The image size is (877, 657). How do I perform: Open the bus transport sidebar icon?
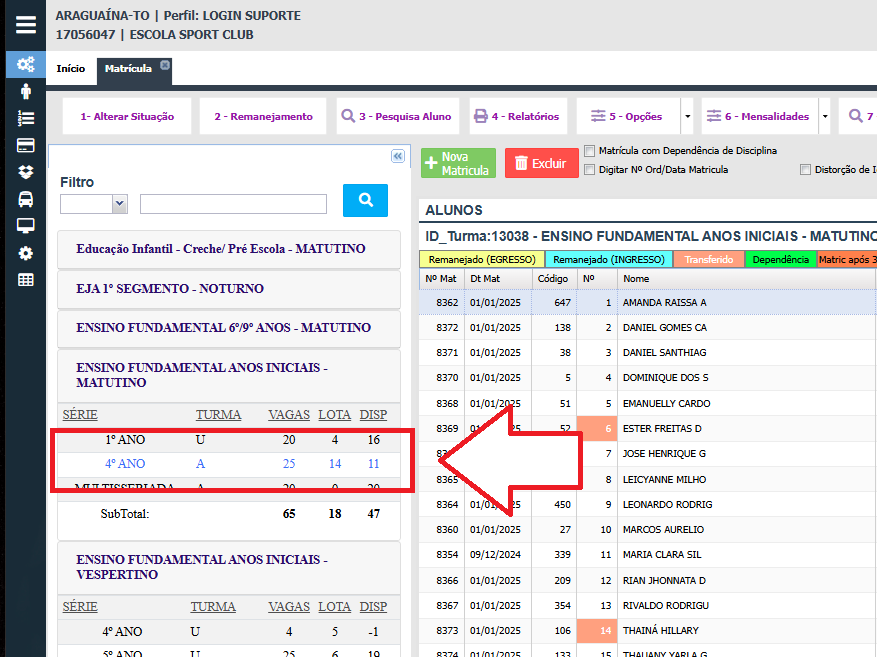tap(26, 199)
